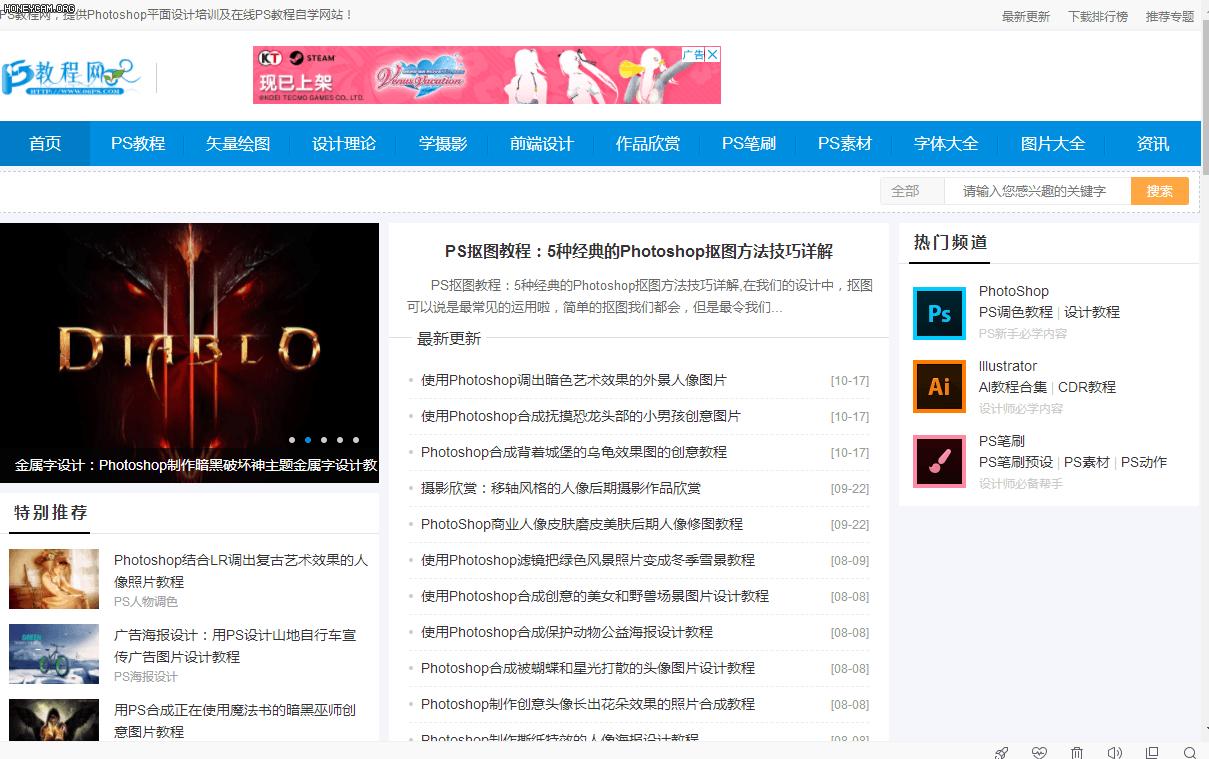
Task: Click the pink PS笔刷 brush icon
Action: [x=938, y=461]
